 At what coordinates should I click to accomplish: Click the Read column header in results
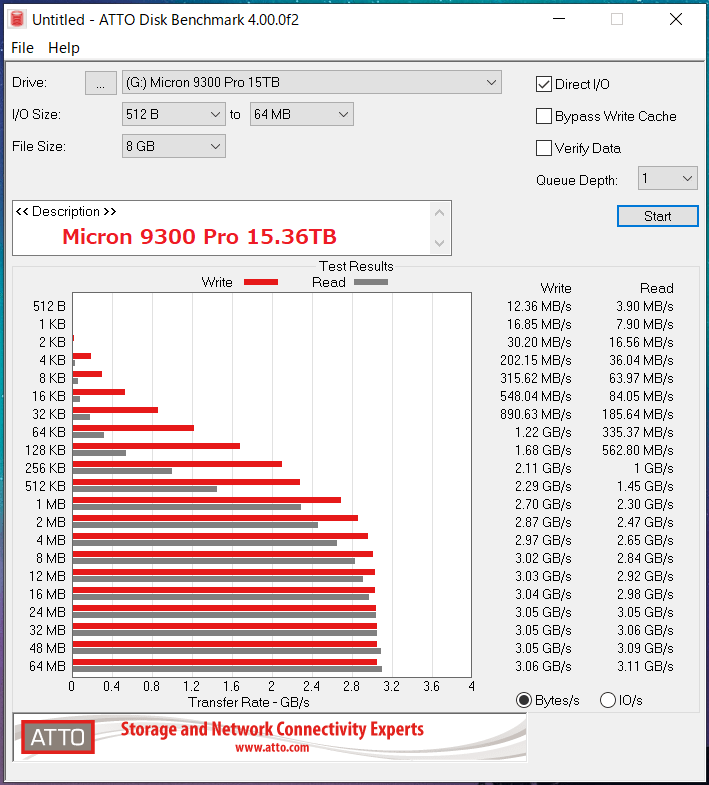tap(656, 288)
